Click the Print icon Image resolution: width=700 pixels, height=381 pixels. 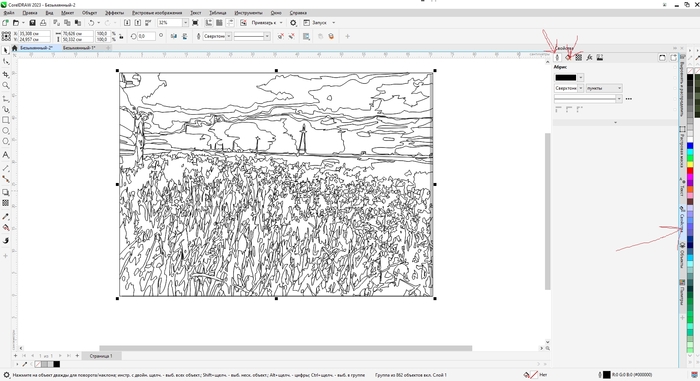(x=43, y=22)
